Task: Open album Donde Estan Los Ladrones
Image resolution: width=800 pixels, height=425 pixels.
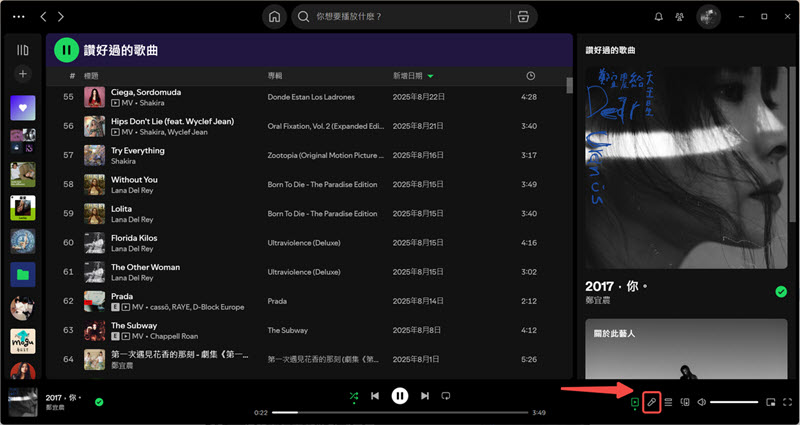Action: (x=311, y=97)
